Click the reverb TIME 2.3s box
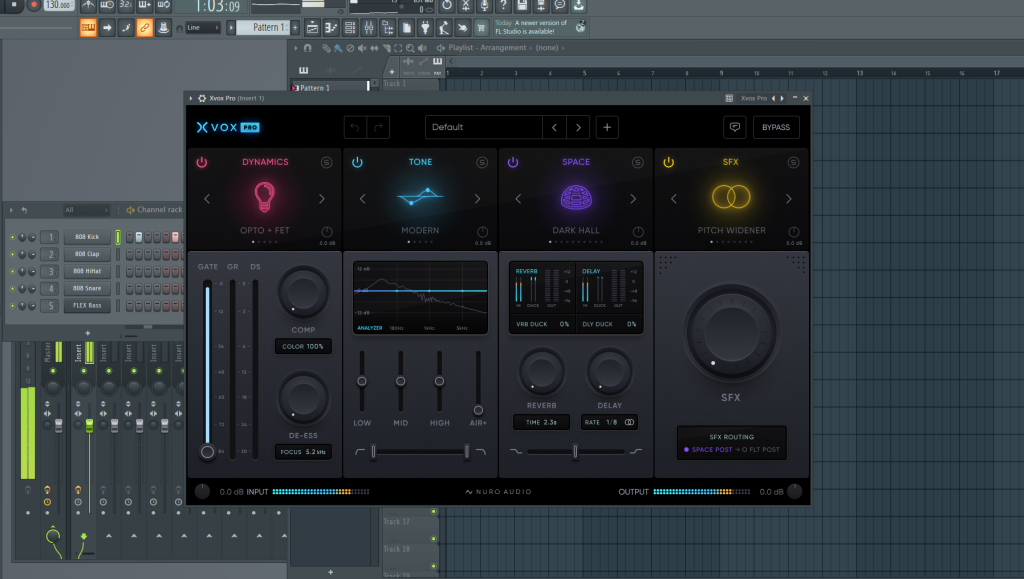Viewport: 1024px width, 579px height. pyautogui.click(x=541, y=422)
